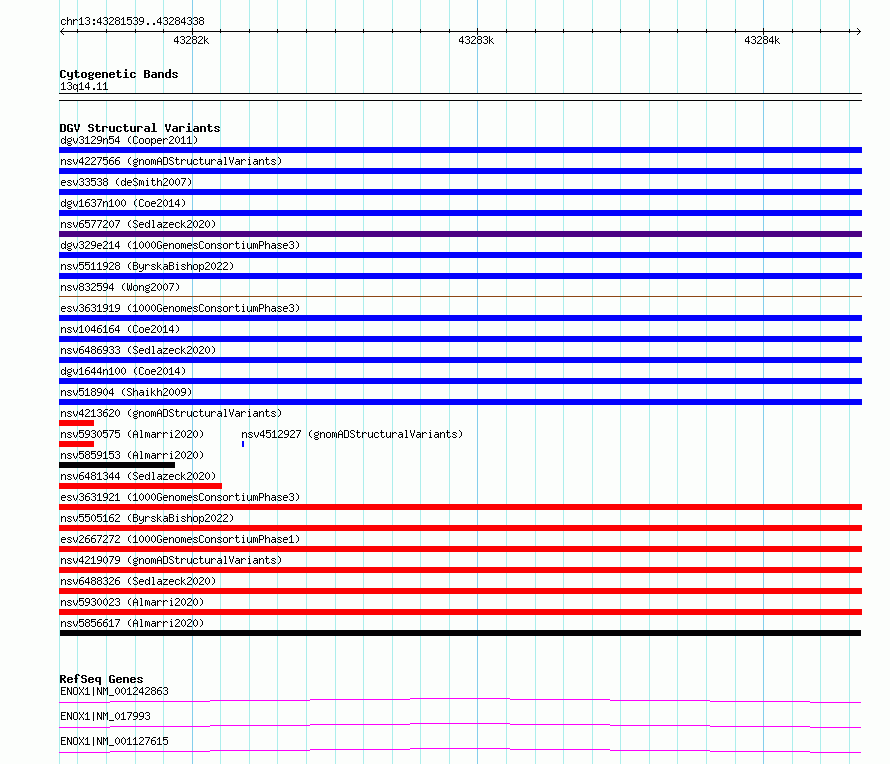Open the nsv5856617 (Almarri2020) label
The image size is (890, 764).
pyautogui.click(x=132, y=623)
